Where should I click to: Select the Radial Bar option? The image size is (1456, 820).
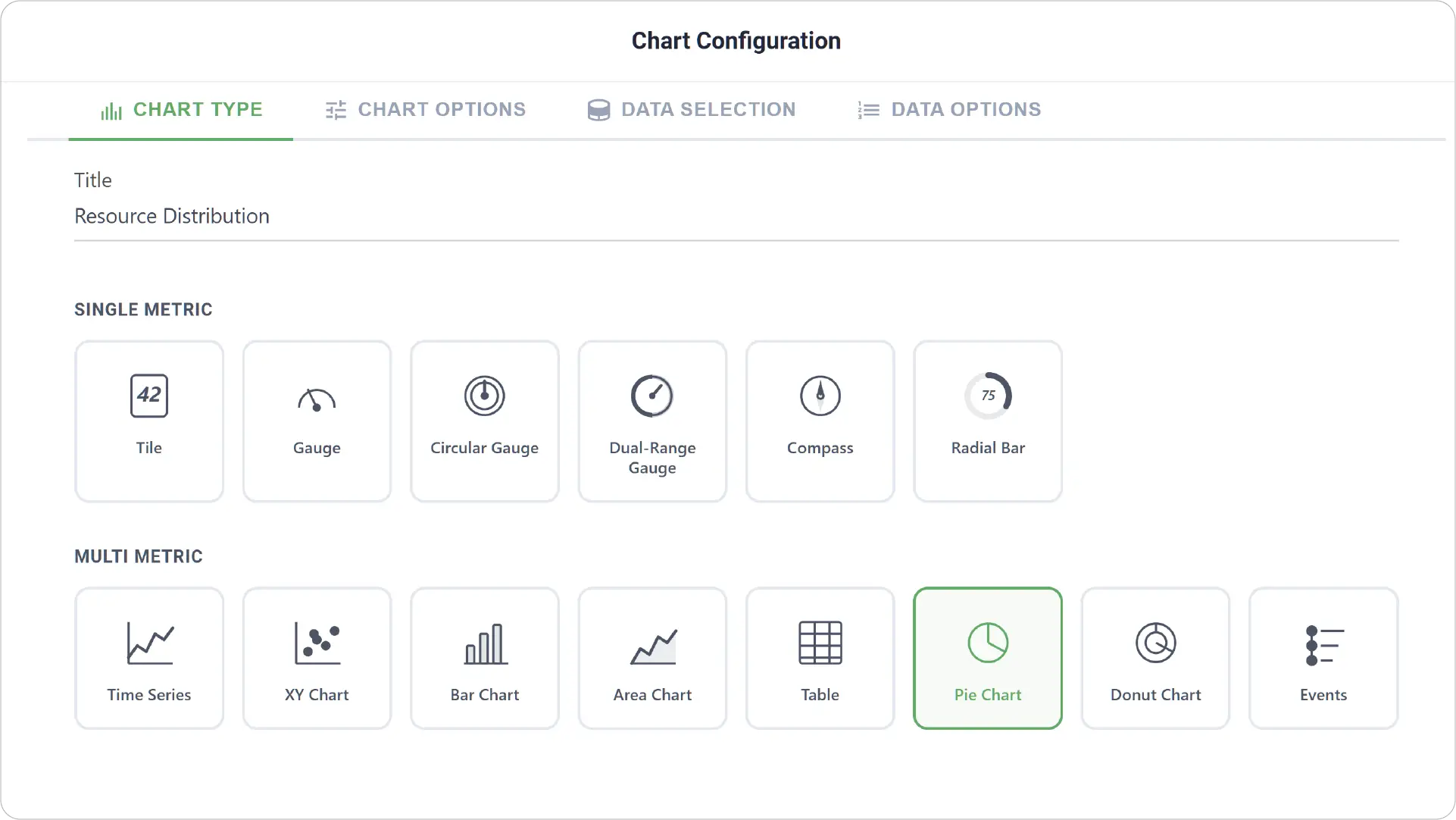click(988, 421)
